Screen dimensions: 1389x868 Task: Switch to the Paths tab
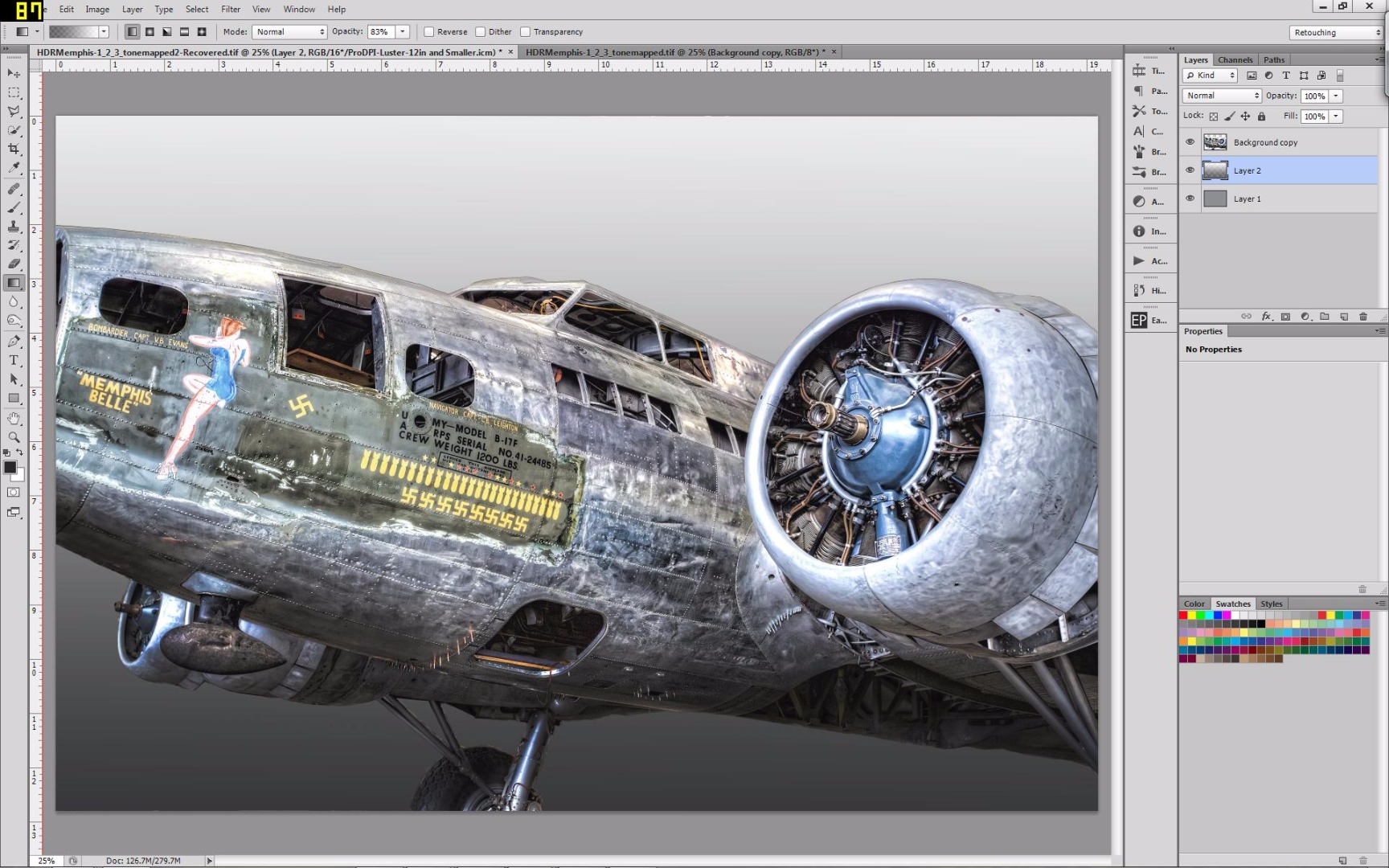coord(1274,59)
